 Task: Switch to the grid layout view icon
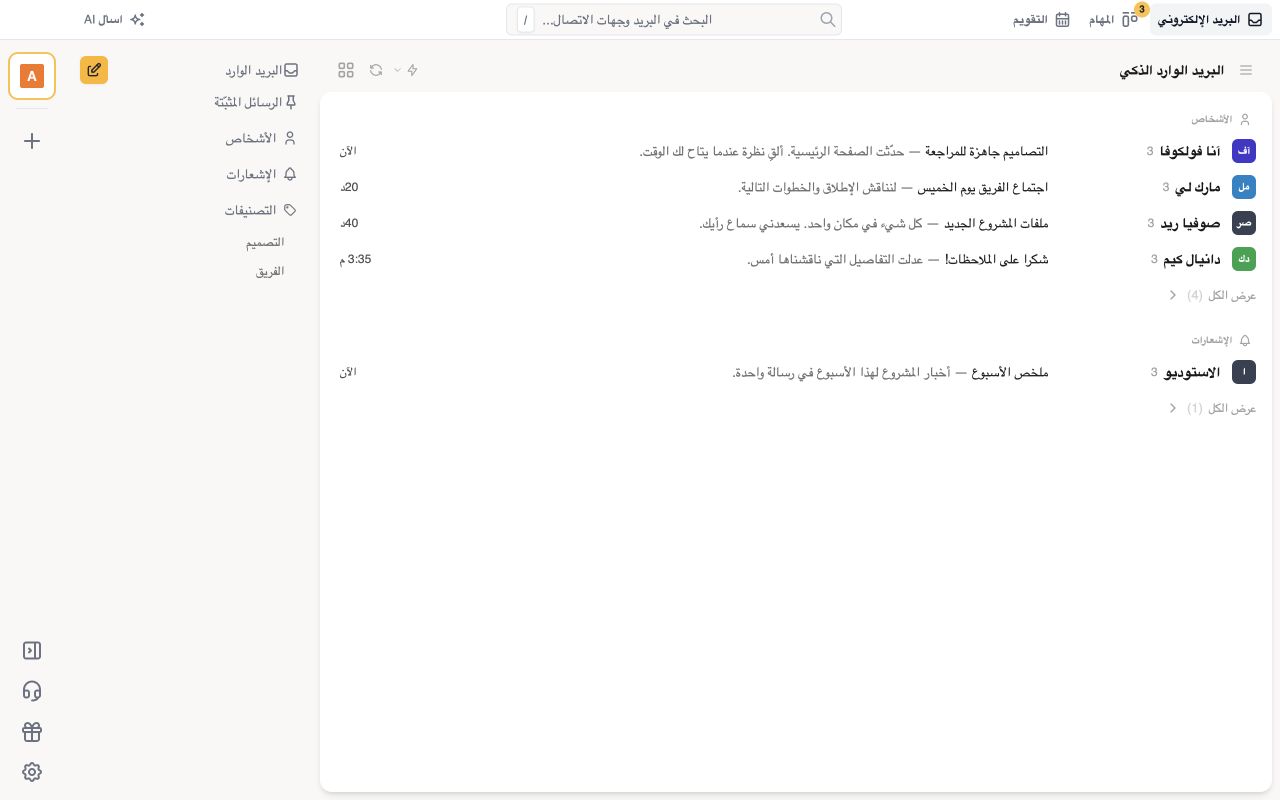pos(346,70)
